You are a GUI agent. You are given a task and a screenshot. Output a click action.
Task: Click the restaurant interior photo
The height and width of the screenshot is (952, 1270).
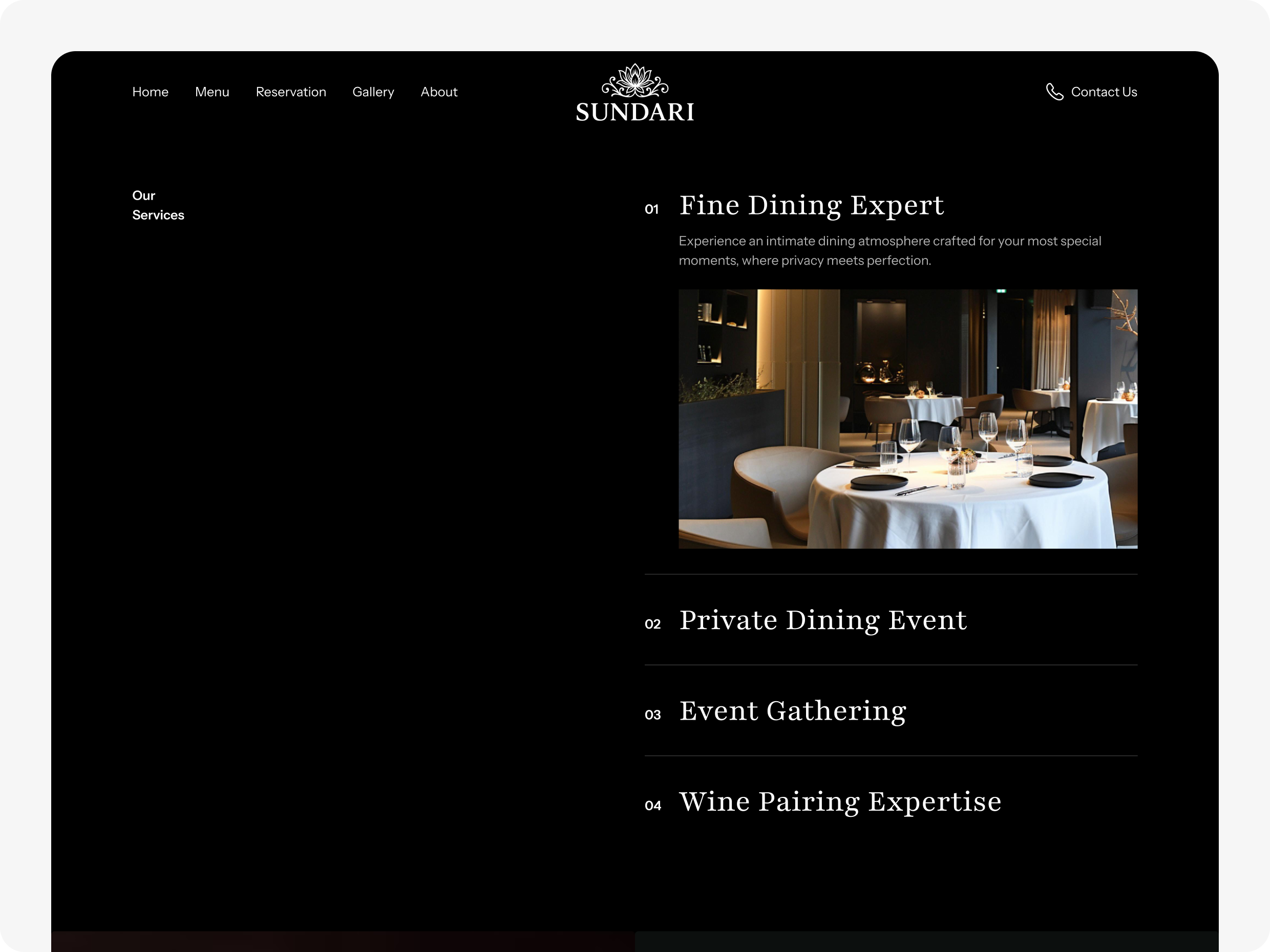[x=908, y=419]
